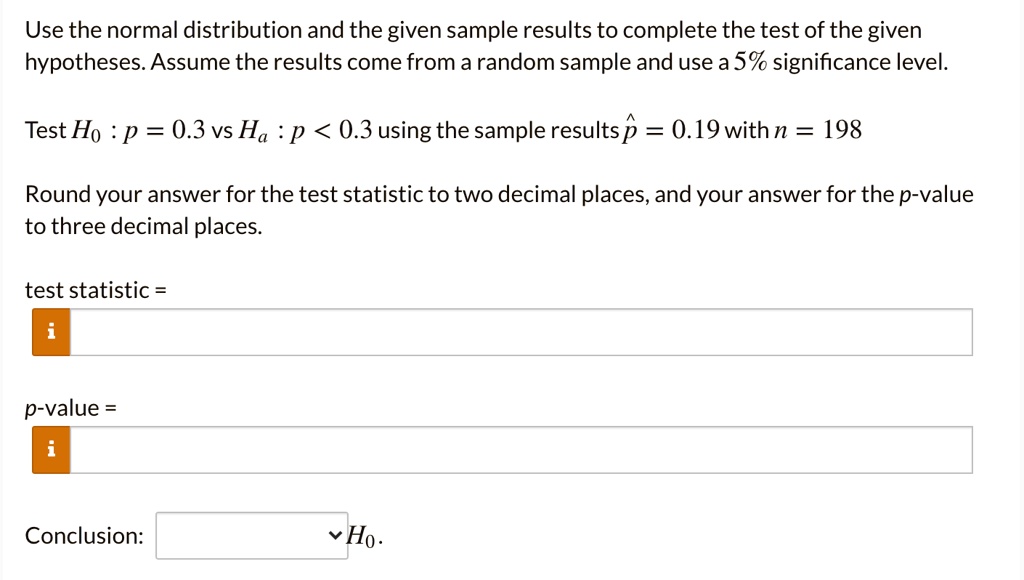This screenshot has height=580, width=1024.
Task: Click the 'p-value =' label
Action: click(x=70, y=407)
